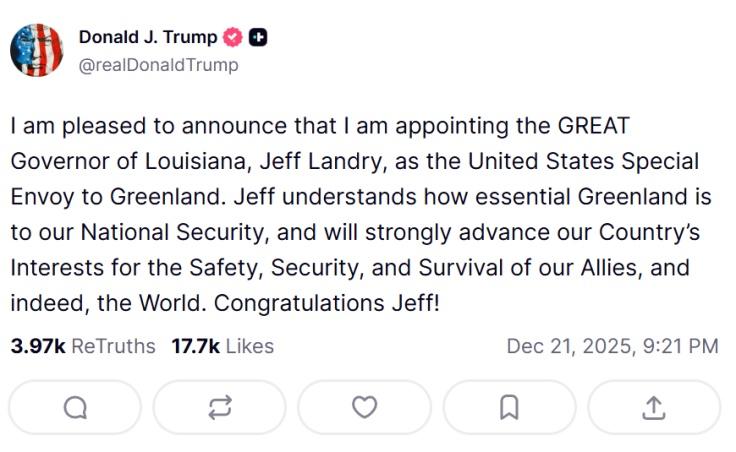Open the profile avatar picture
The height and width of the screenshot is (452, 736).
coord(37,50)
